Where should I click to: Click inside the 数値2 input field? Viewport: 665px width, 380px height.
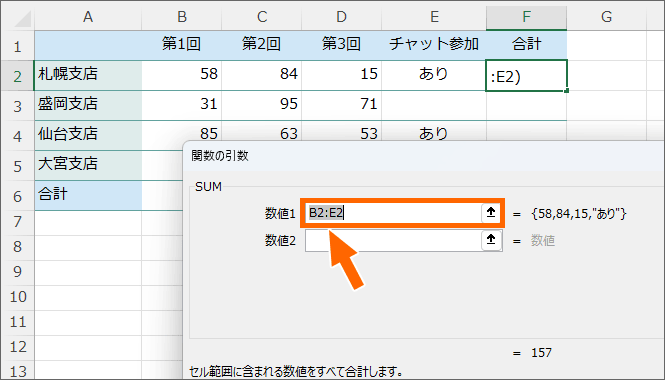(x=393, y=241)
